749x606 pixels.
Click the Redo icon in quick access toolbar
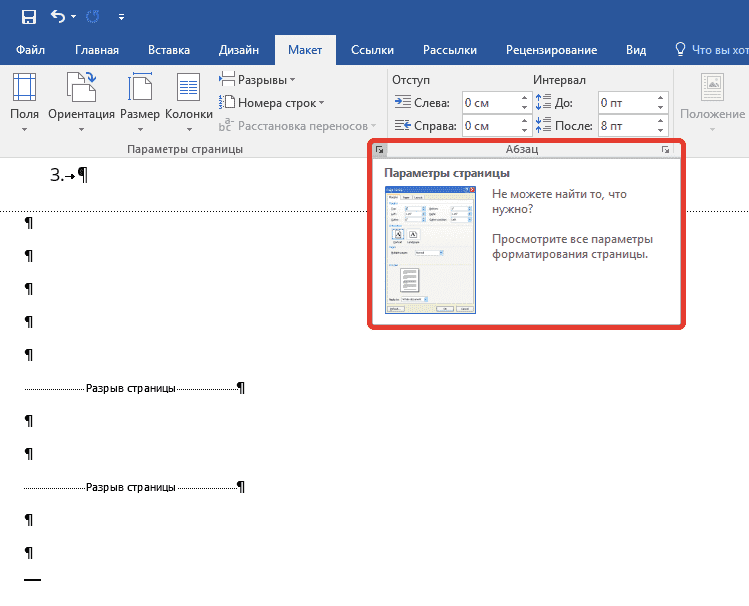tap(95, 17)
